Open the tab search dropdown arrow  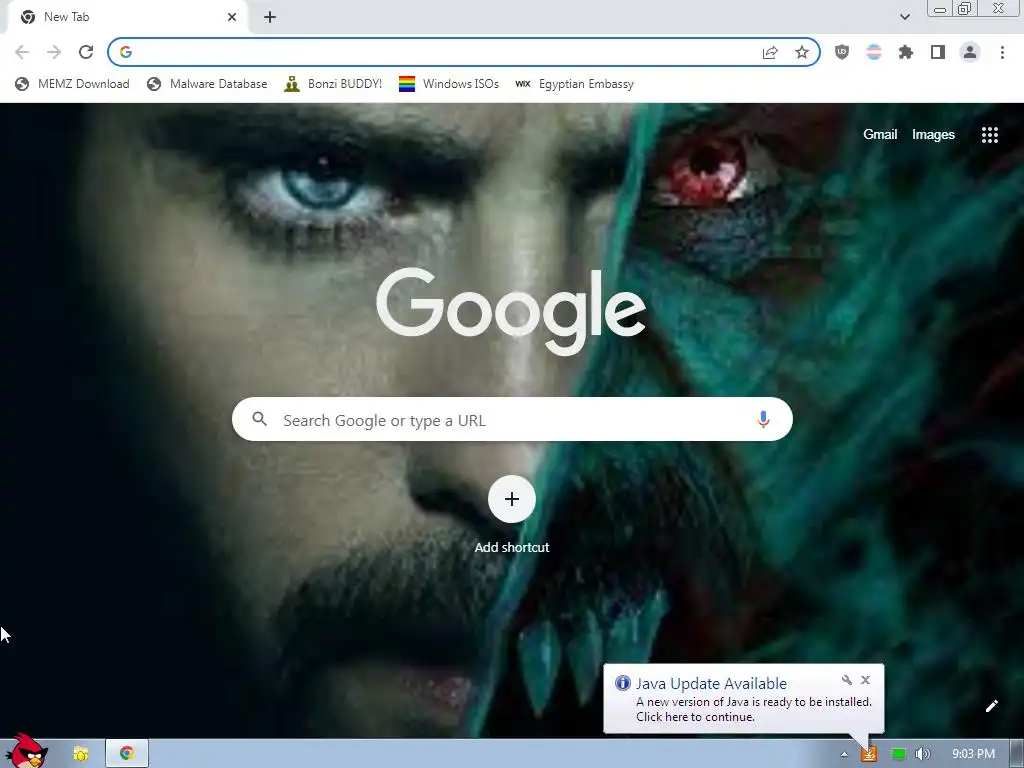(904, 17)
